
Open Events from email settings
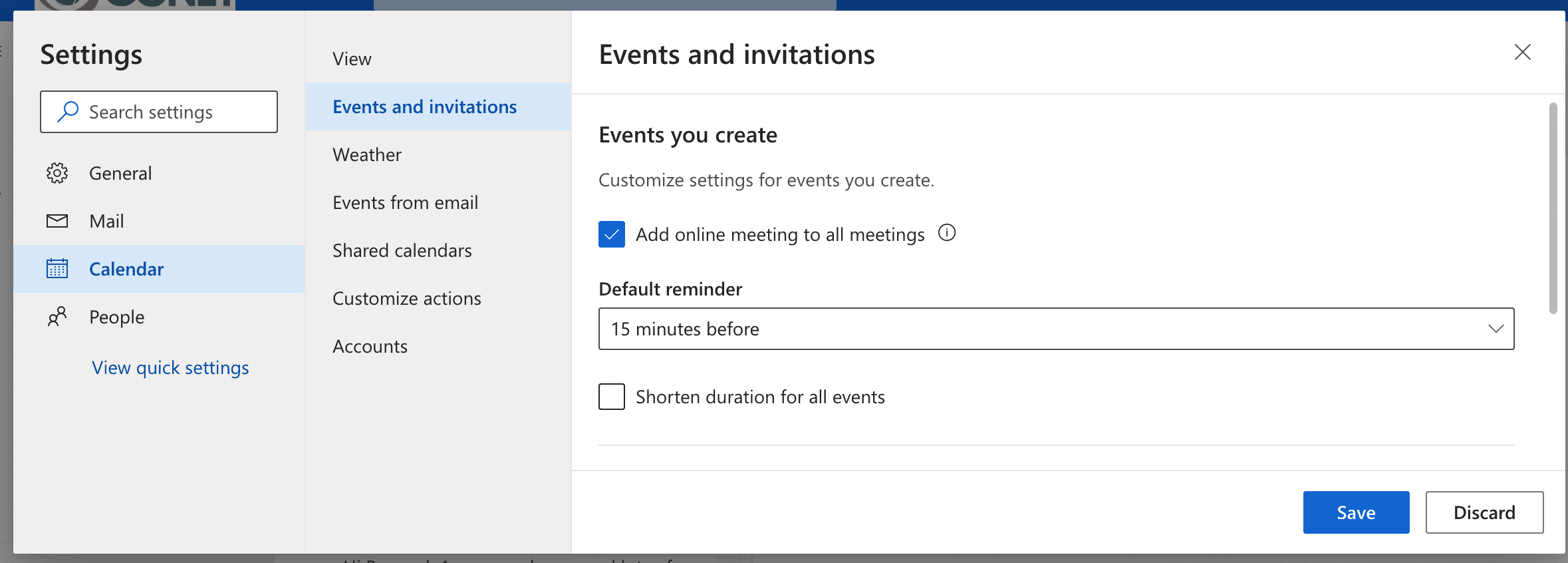(405, 202)
